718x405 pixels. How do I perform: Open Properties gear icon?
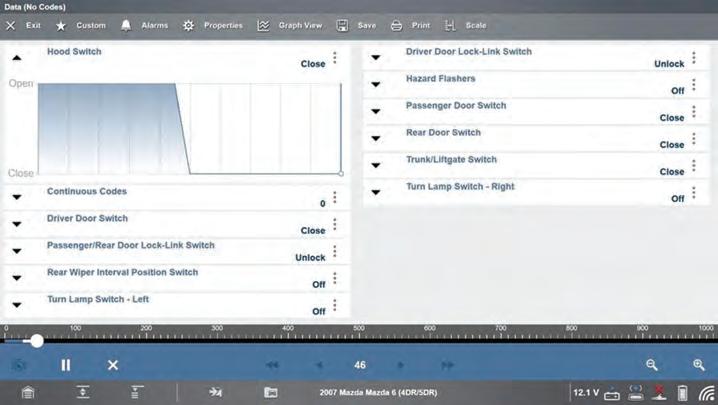coord(188,26)
